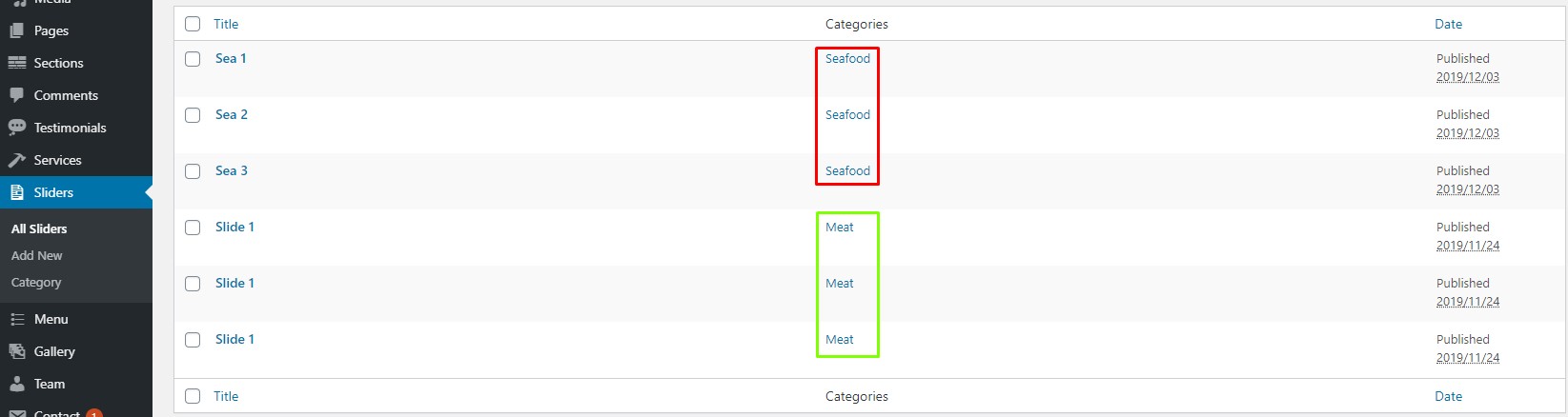
Task: Filter by Seafood category on Sea 1
Action: 847,58
